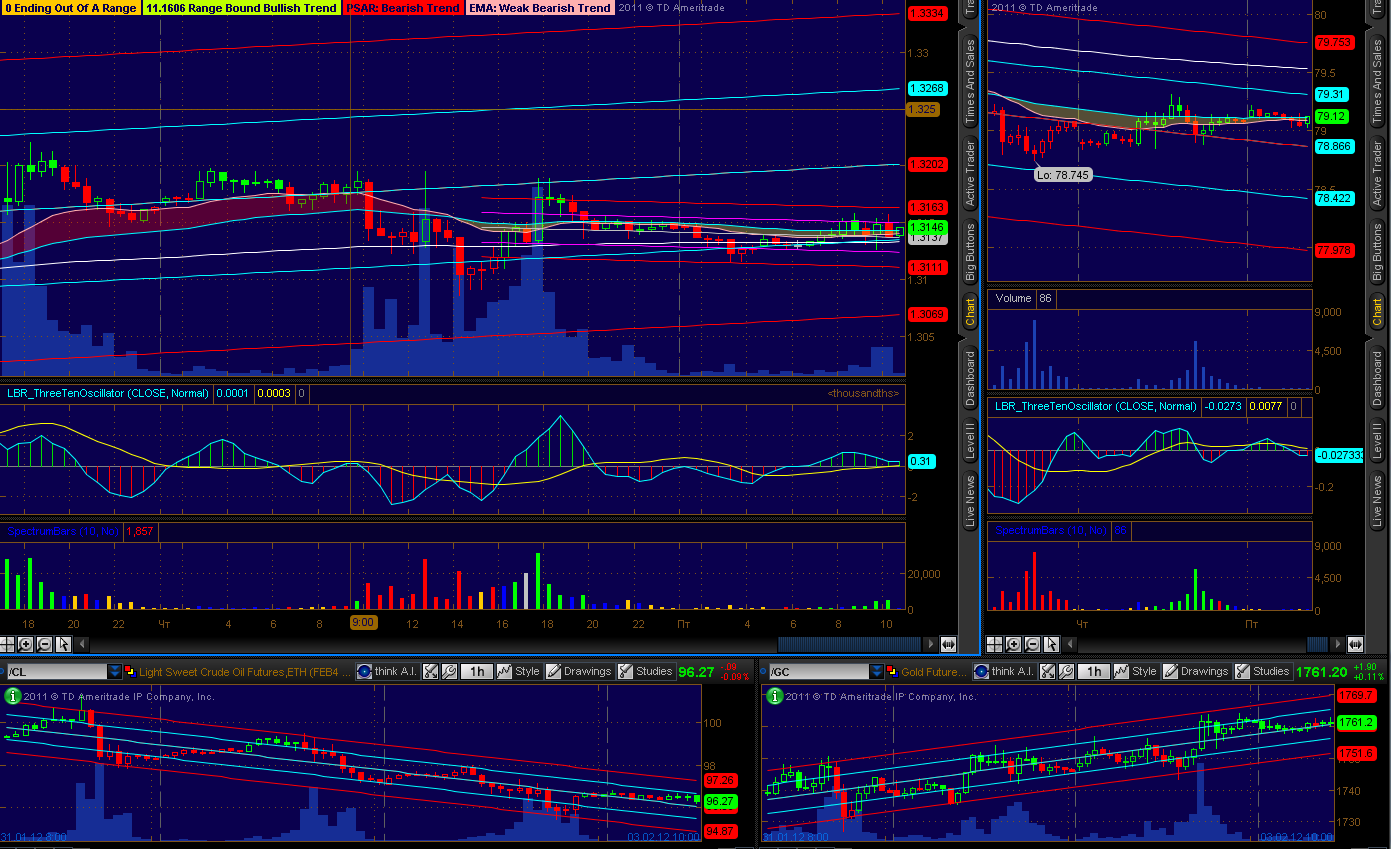The image size is (1391, 849).
Task: Click 'PSAR: Bearish Trend' label
Action: tap(402, 7)
